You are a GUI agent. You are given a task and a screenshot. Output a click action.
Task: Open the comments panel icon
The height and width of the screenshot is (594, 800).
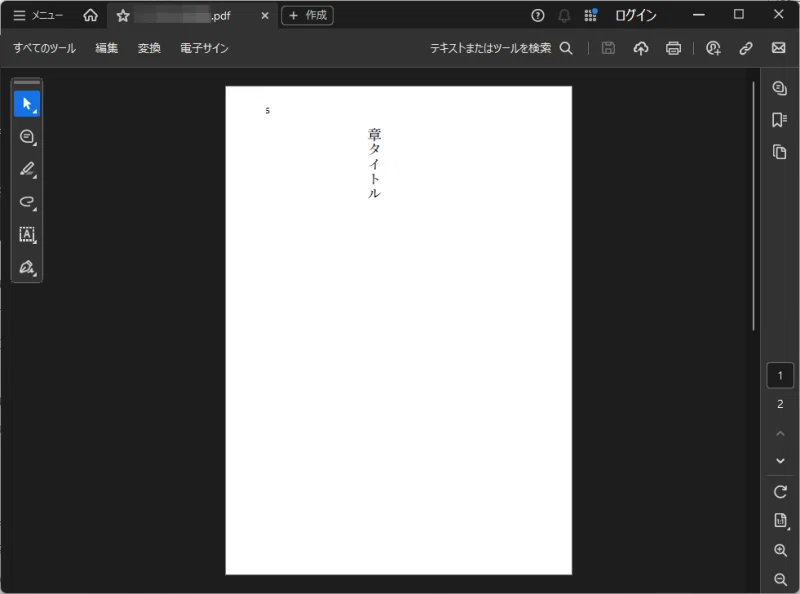(x=780, y=88)
